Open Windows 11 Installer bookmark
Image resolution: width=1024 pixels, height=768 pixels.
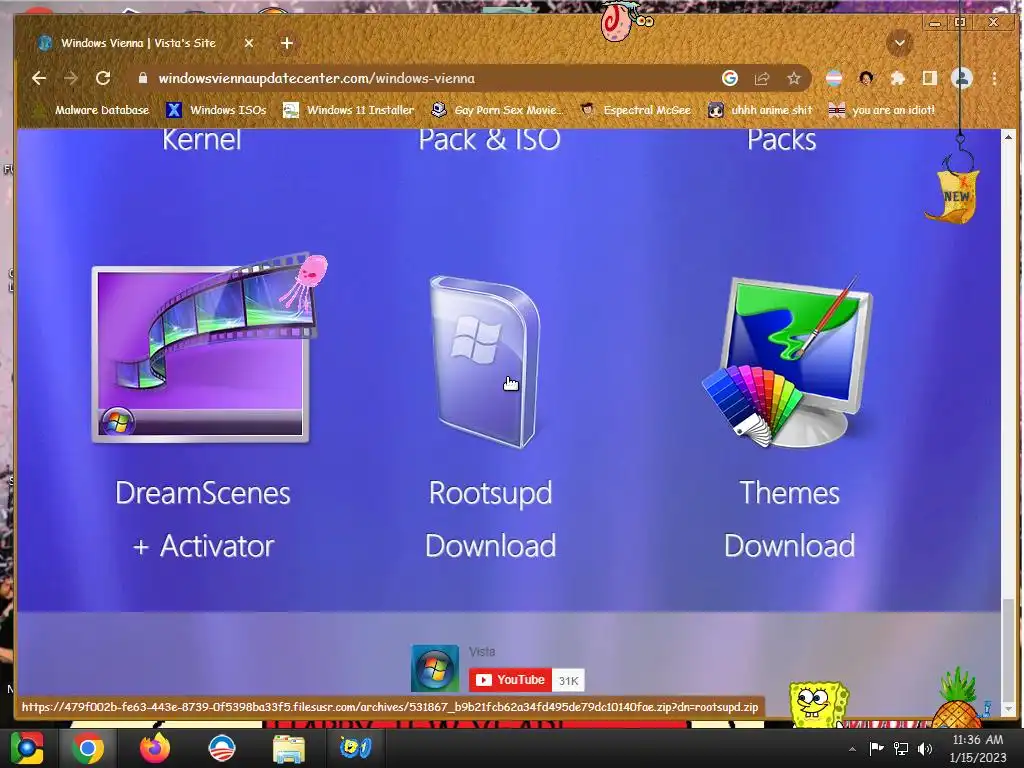tap(349, 110)
